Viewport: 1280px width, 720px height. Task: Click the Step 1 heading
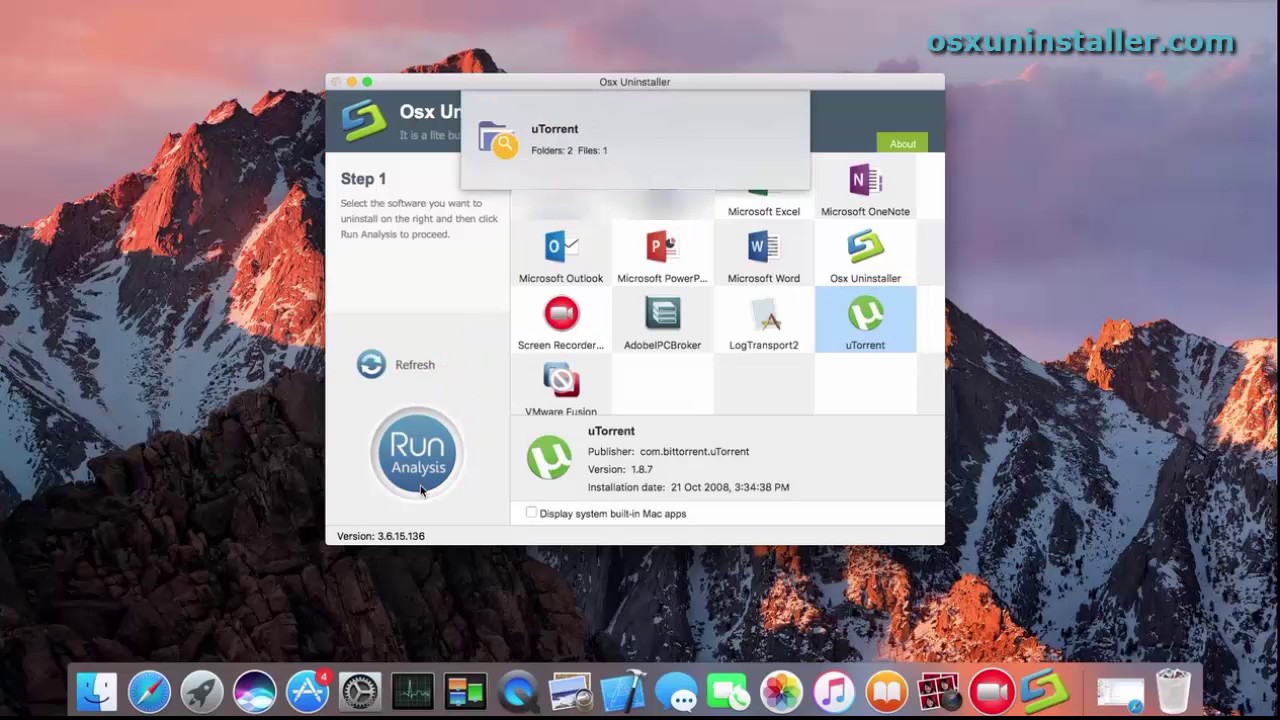tap(363, 179)
